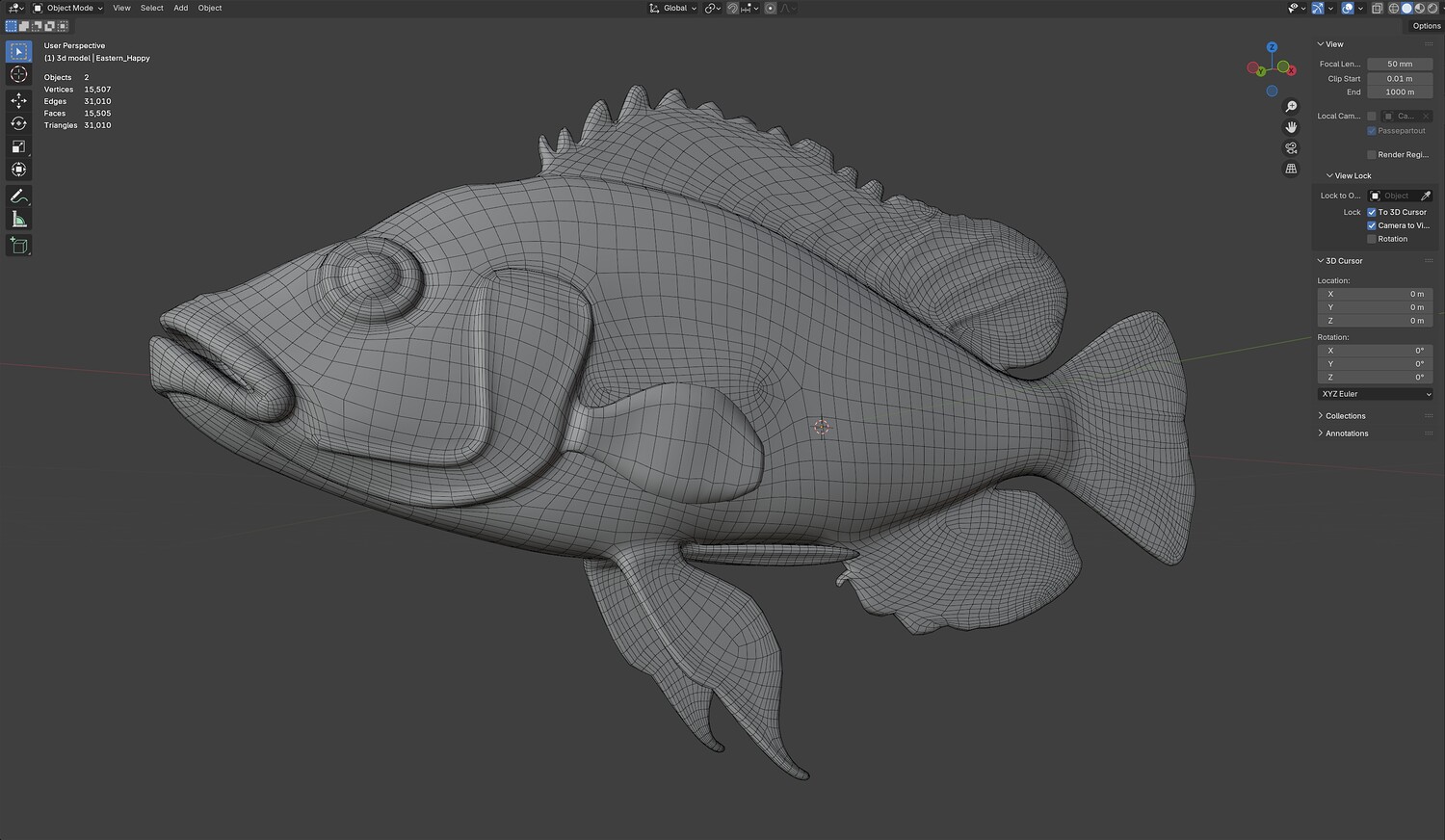Switch to rendered viewport shading

[1432, 8]
